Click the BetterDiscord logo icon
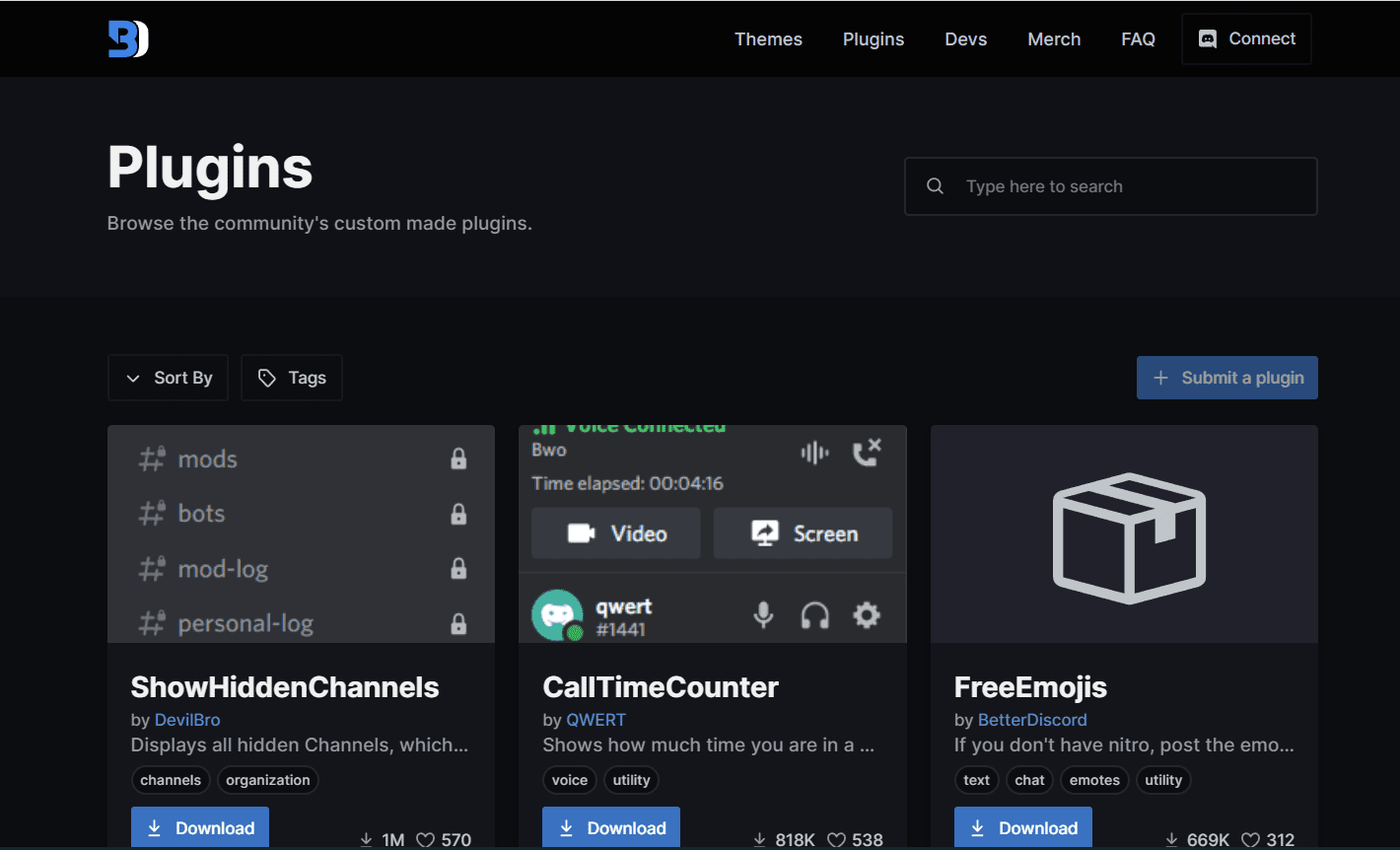1400x850 pixels. coord(128,38)
